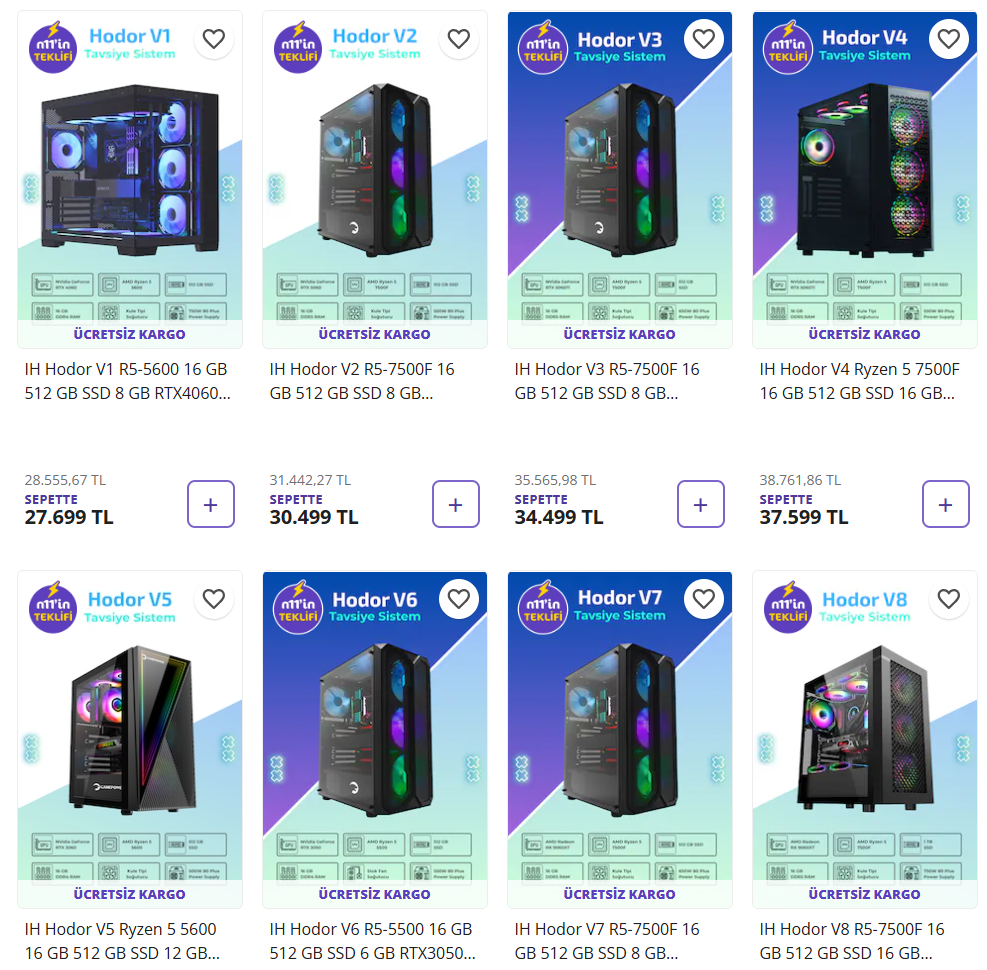Click heart icon on Hodor V5 card
Viewport: 987px width, 970px height.
214,599
